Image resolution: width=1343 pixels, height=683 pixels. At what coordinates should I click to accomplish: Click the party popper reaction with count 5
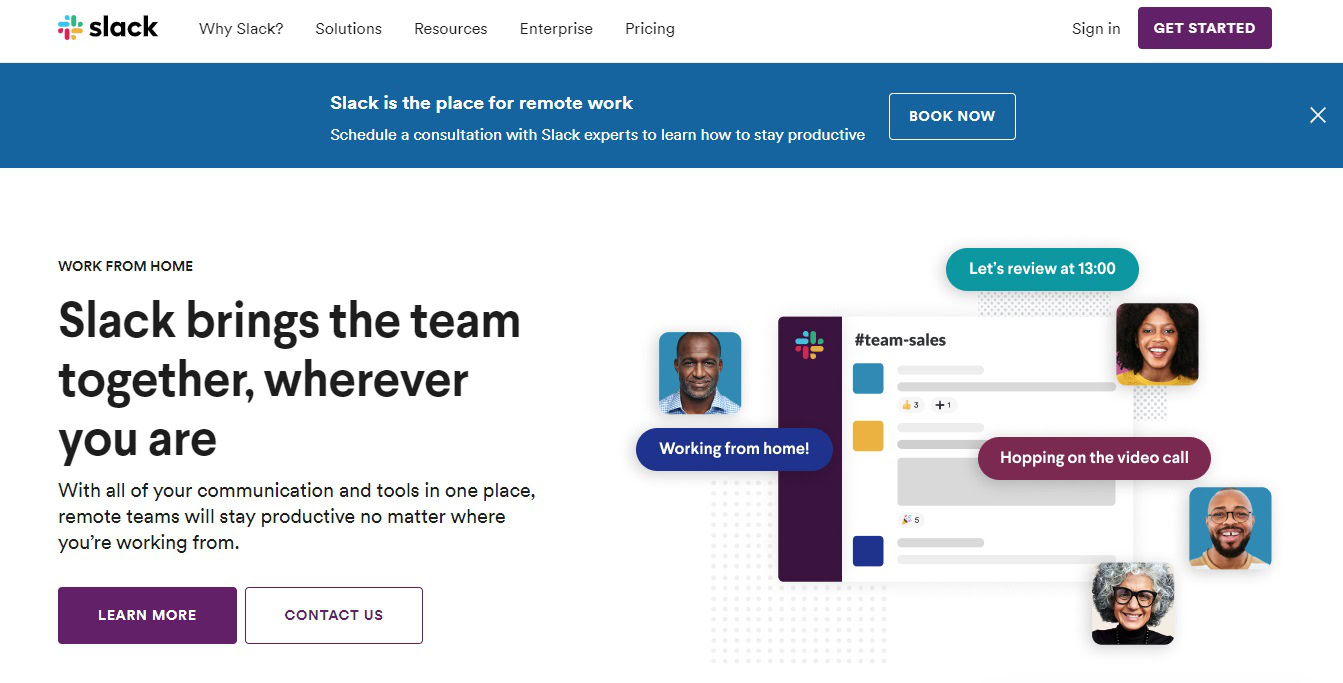(911, 520)
